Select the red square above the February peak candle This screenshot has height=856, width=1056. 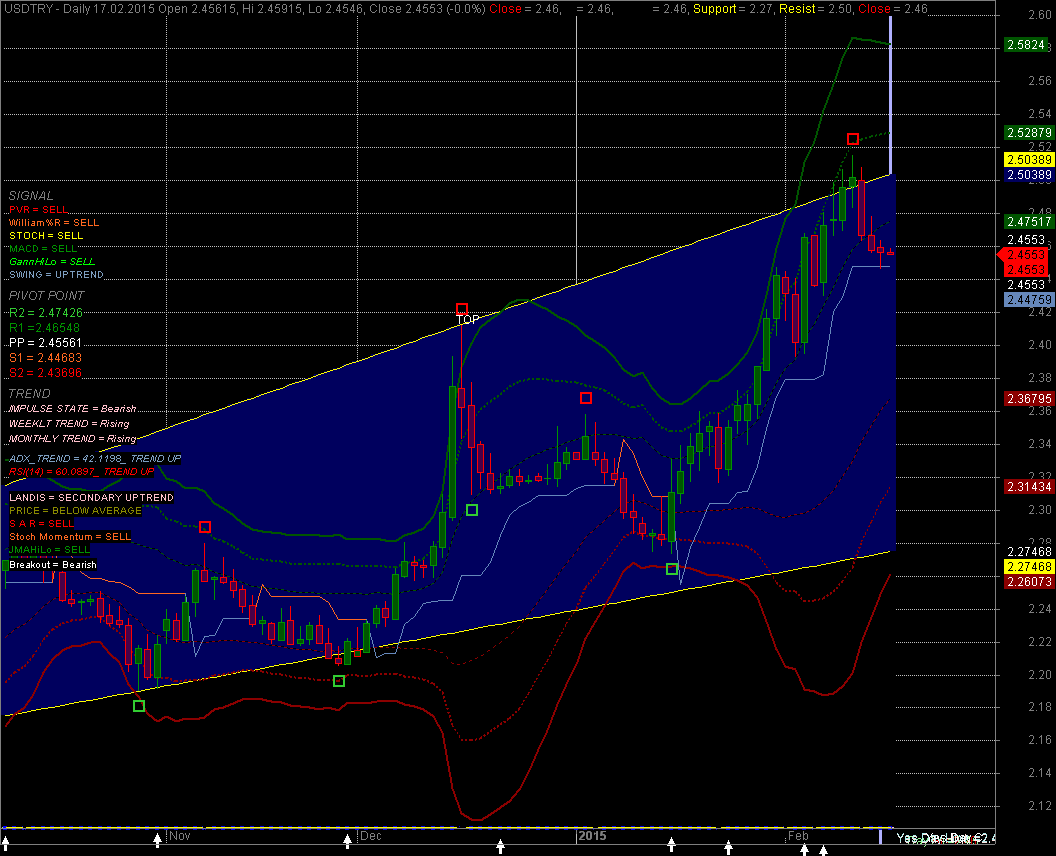[853, 139]
